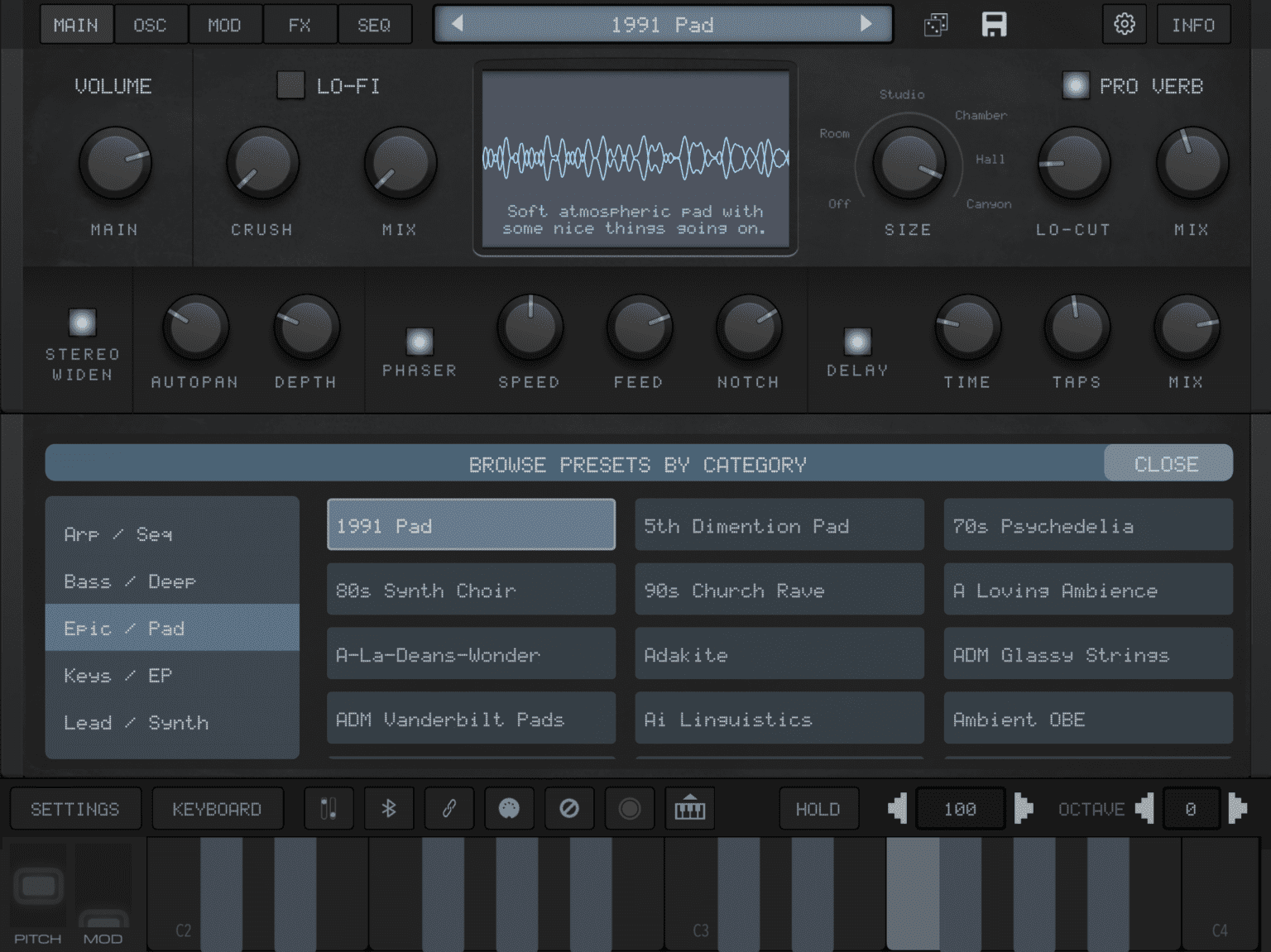Toggle the PHASER effect
The image size is (1271, 952).
point(420,341)
